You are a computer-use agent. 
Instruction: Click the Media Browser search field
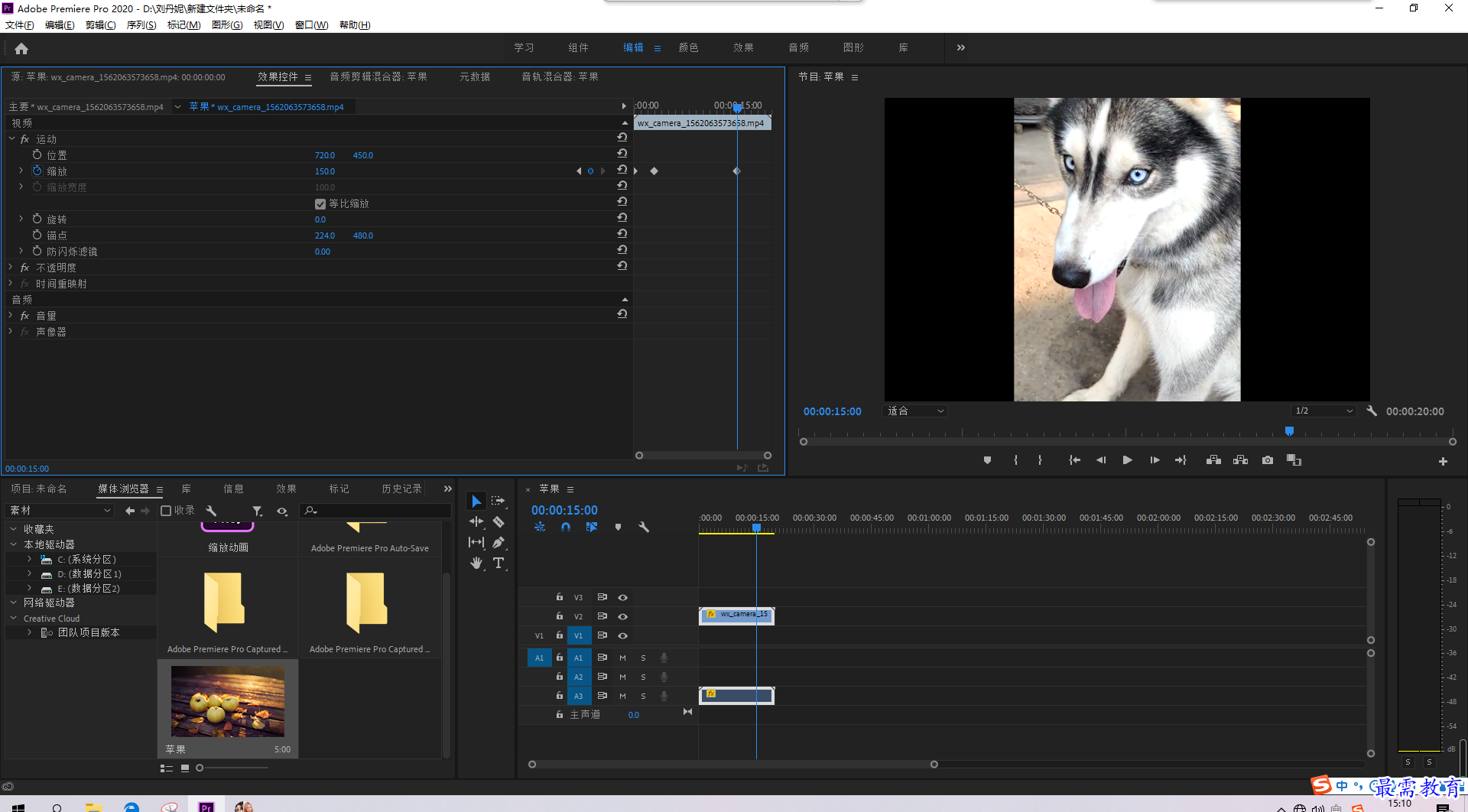(376, 511)
